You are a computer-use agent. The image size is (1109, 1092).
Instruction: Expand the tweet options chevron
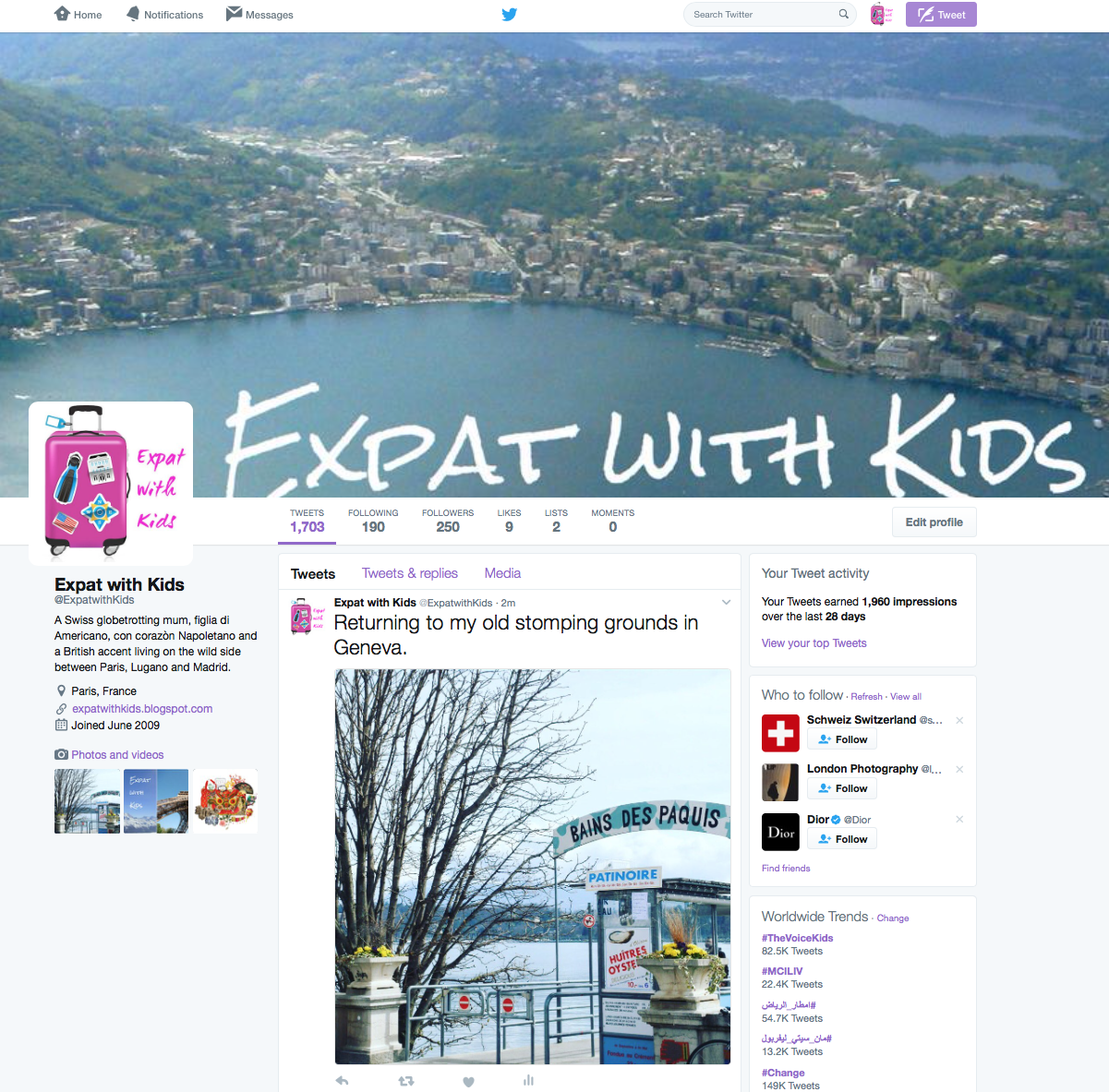[726, 603]
